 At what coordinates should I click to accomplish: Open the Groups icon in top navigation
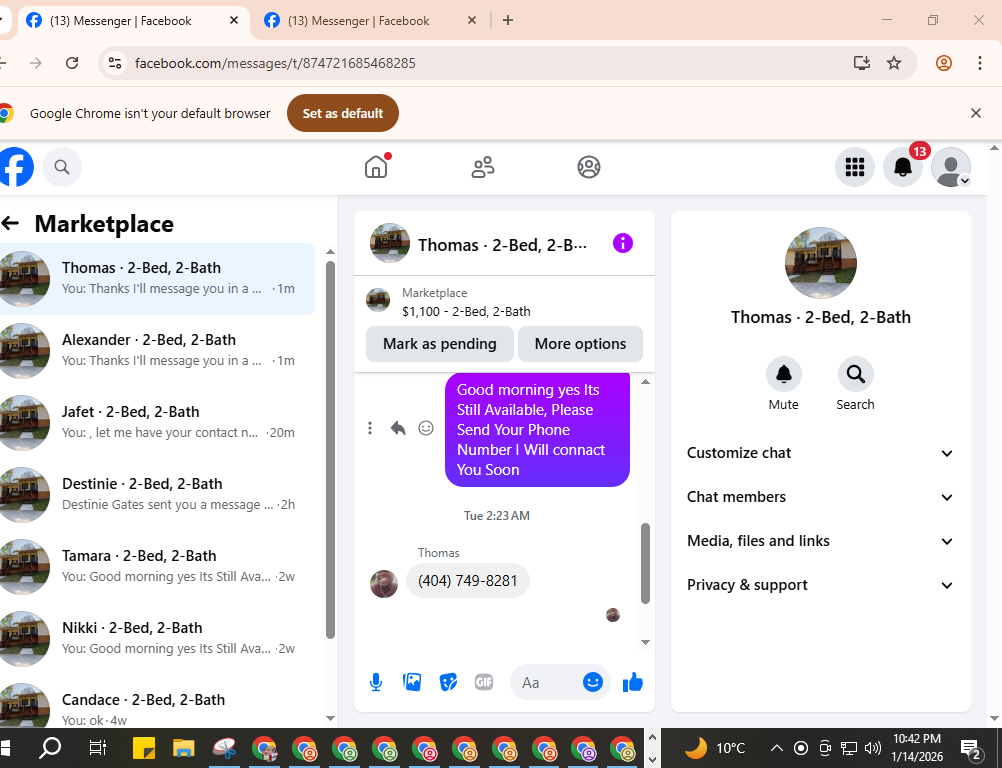[x=589, y=167]
